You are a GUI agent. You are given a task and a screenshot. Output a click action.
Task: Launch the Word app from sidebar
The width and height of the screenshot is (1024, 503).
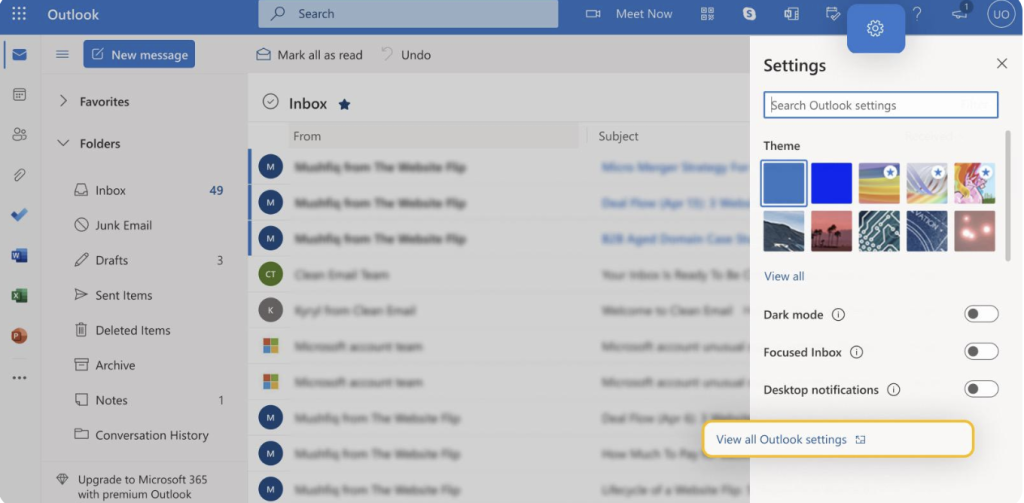tap(20, 255)
